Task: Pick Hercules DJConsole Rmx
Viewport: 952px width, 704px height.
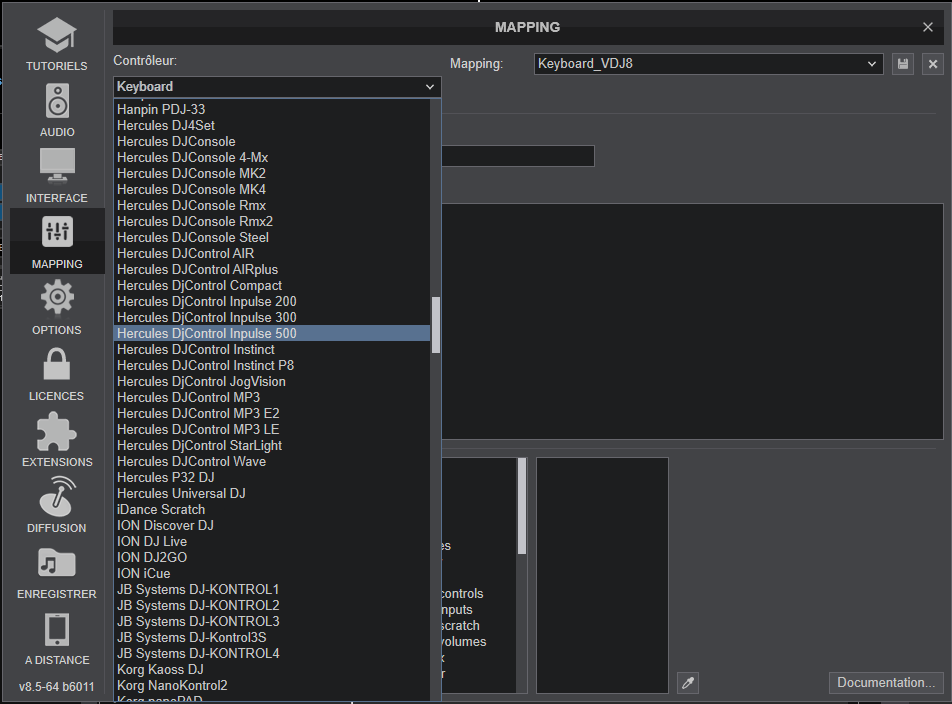Action: click(272, 205)
